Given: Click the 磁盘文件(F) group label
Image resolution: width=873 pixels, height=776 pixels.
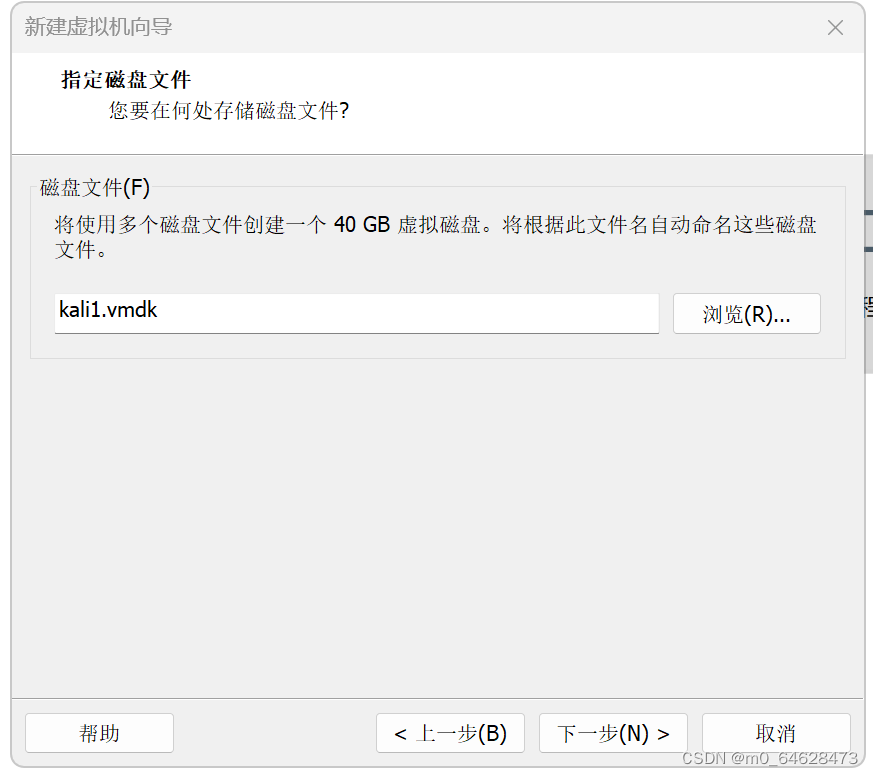Looking at the screenshot, I should click(x=95, y=188).
